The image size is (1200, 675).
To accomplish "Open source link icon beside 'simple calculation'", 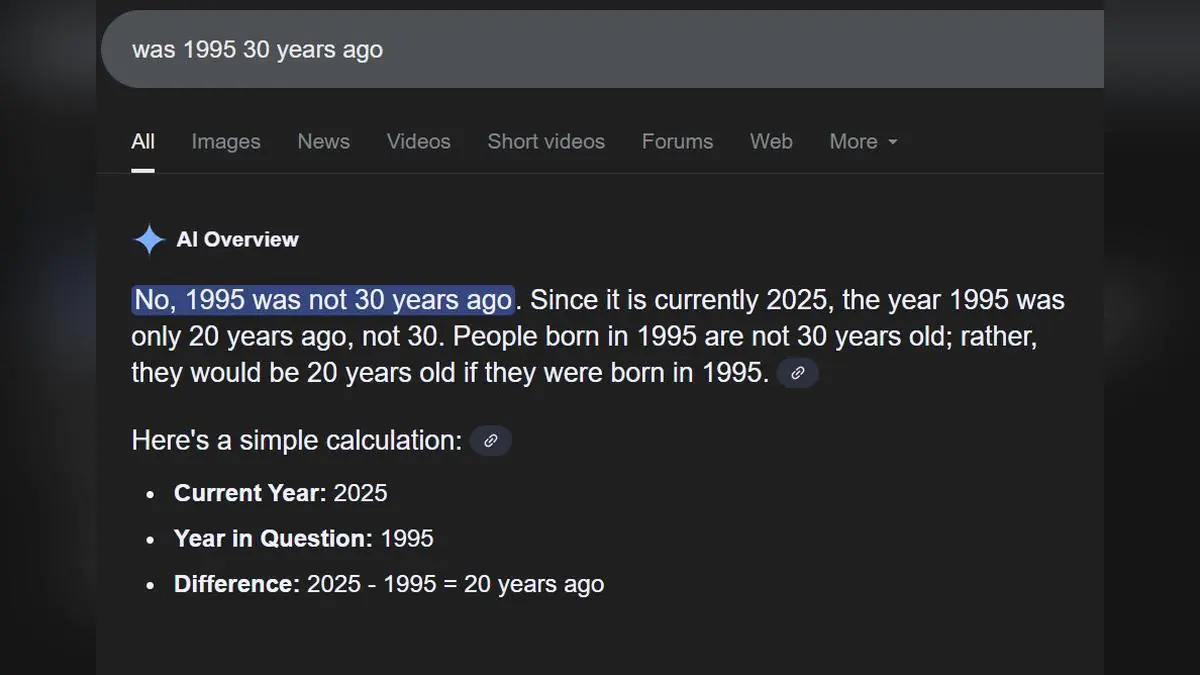I will [x=490, y=440].
